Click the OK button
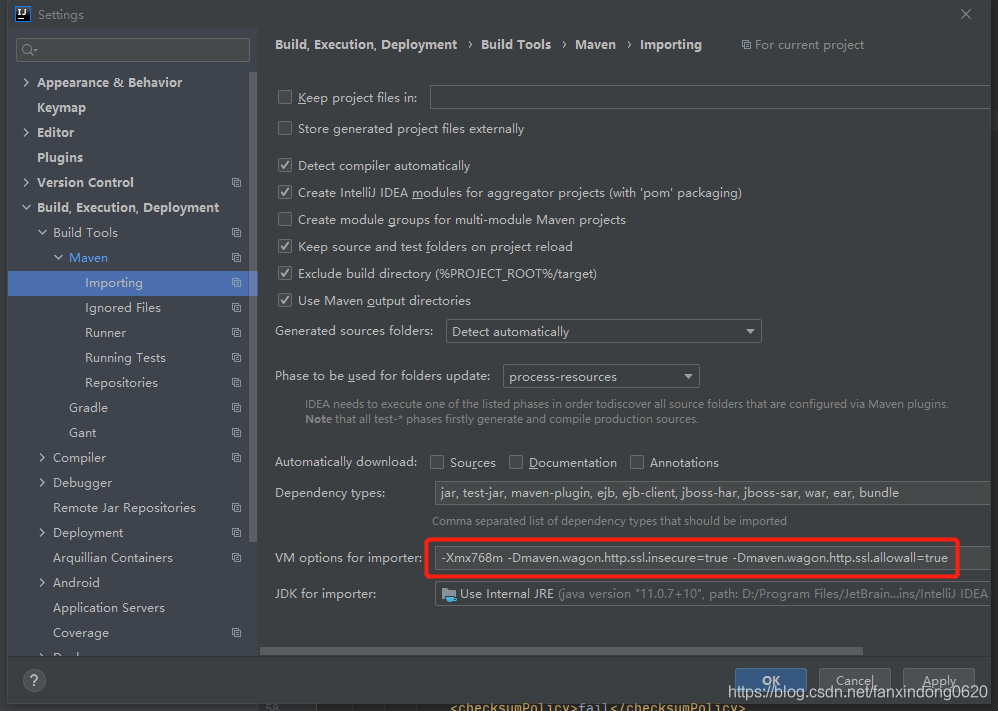 point(771,680)
